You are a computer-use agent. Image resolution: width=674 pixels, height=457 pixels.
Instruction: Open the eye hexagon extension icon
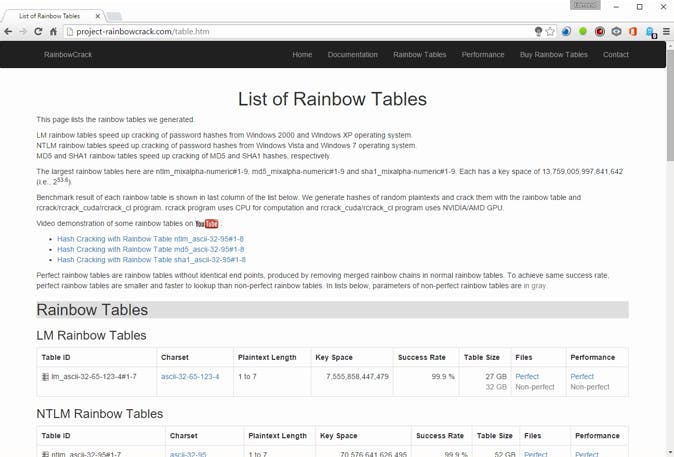tap(616, 31)
